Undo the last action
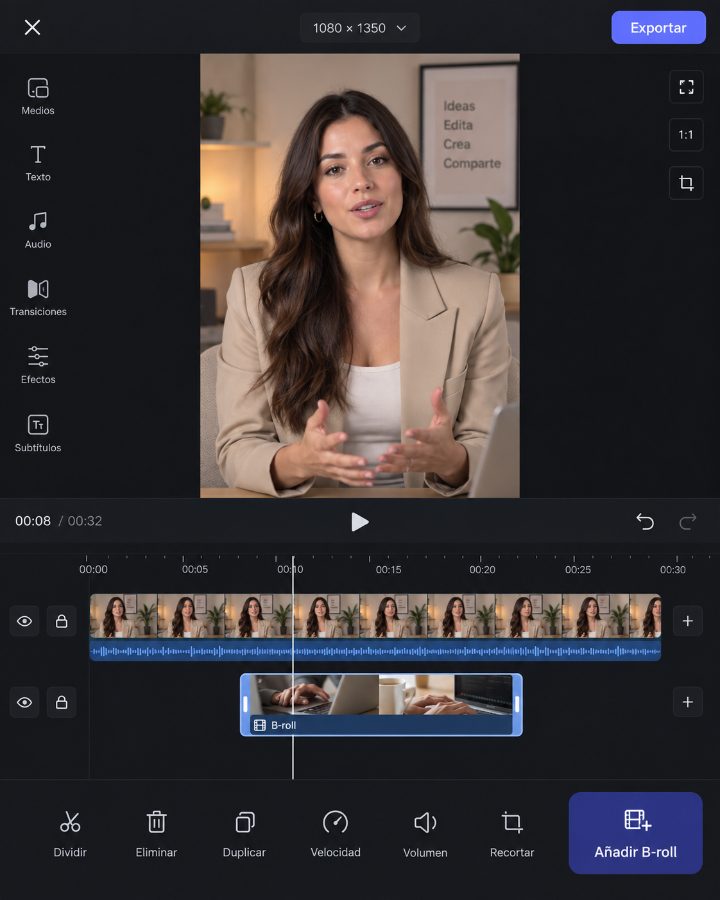The image size is (720, 900). click(645, 521)
